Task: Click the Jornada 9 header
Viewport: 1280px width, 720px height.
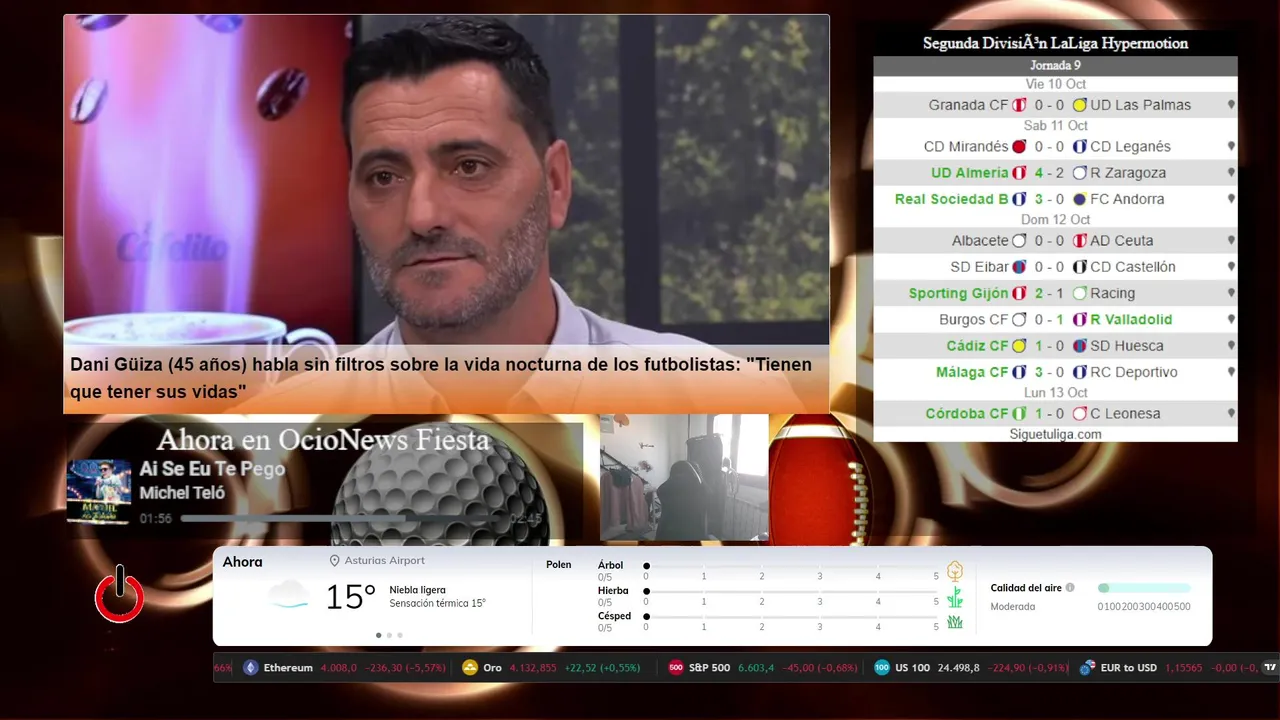Action: point(1055,65)
